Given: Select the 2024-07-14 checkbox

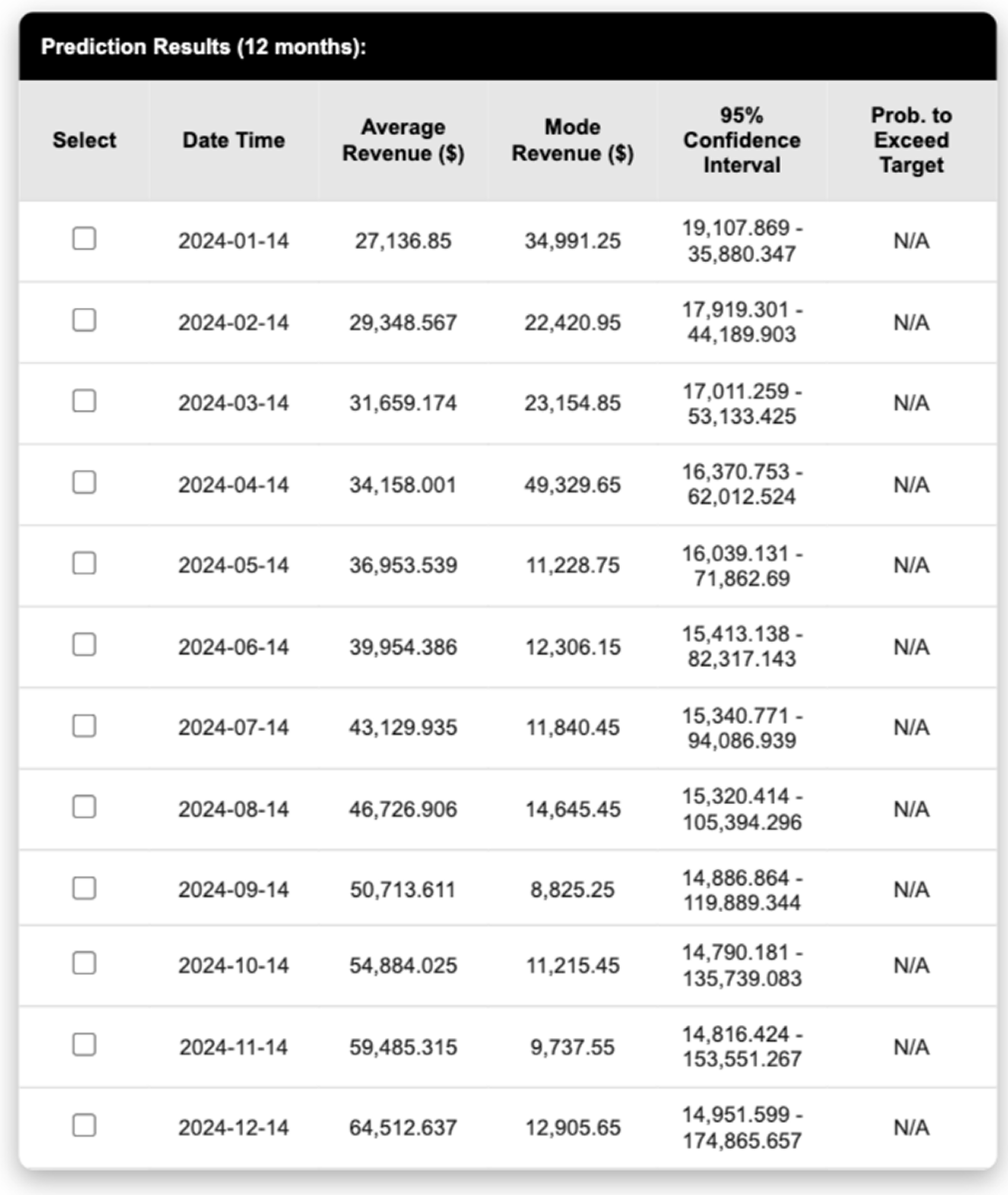Looking at the screenshot, I should tap(84, 726).
